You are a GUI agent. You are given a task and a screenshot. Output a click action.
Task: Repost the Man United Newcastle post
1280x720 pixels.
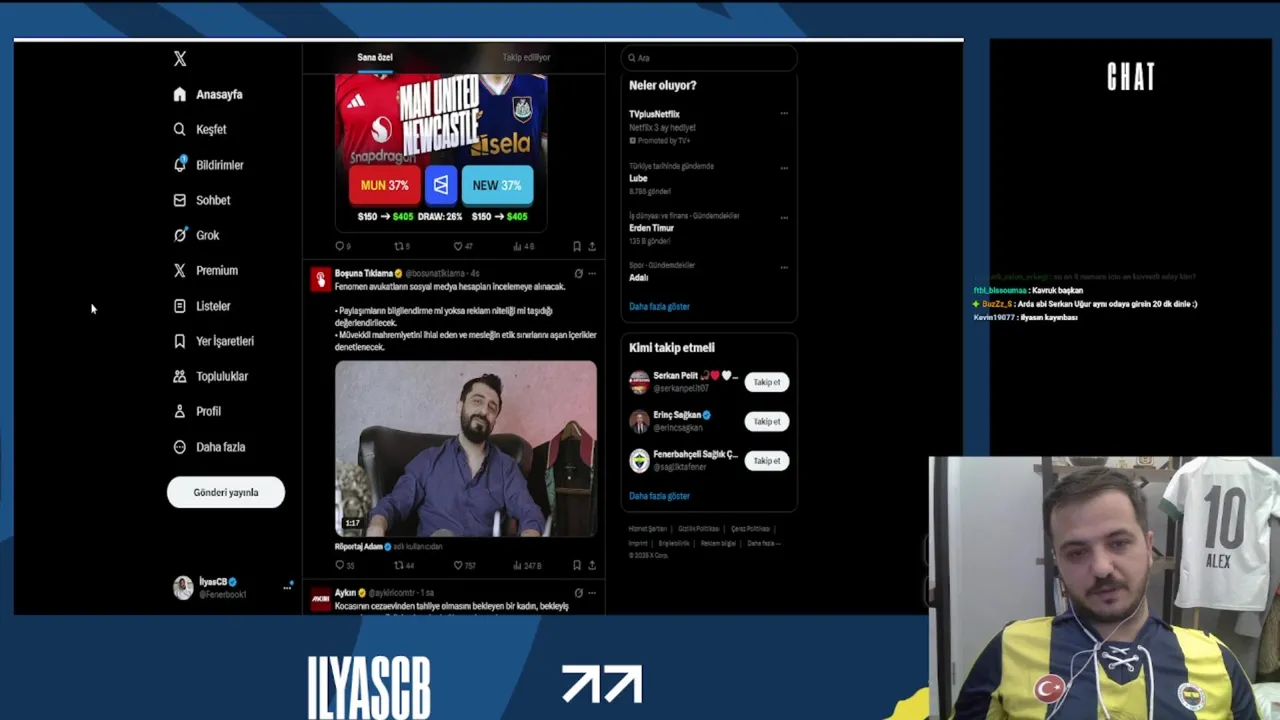(x=402, y=246)
